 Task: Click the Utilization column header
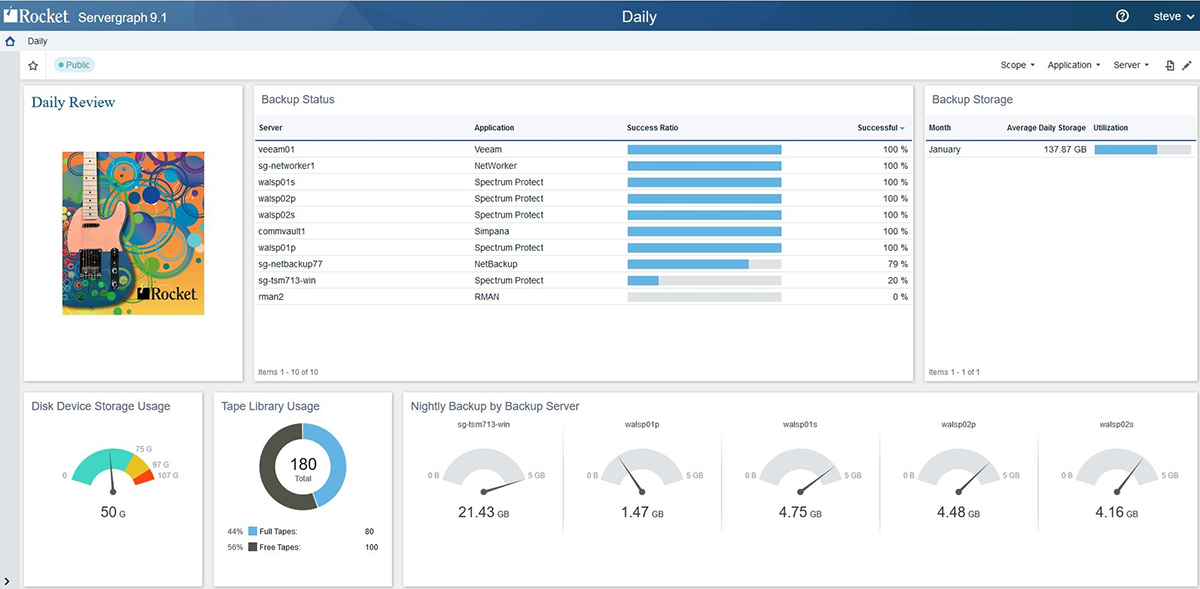1111,128
